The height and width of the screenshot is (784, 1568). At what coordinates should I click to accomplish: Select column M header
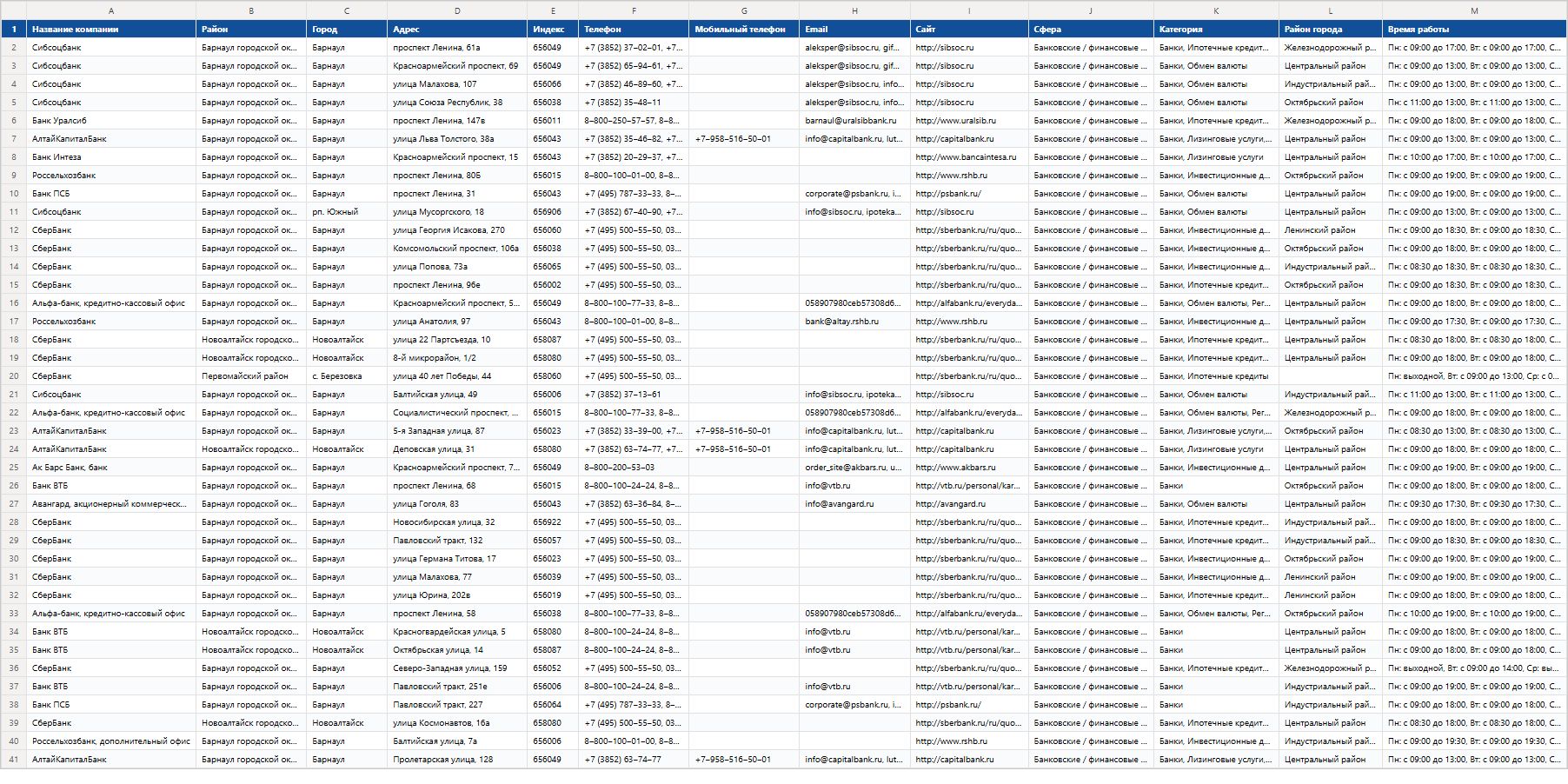1474,10
